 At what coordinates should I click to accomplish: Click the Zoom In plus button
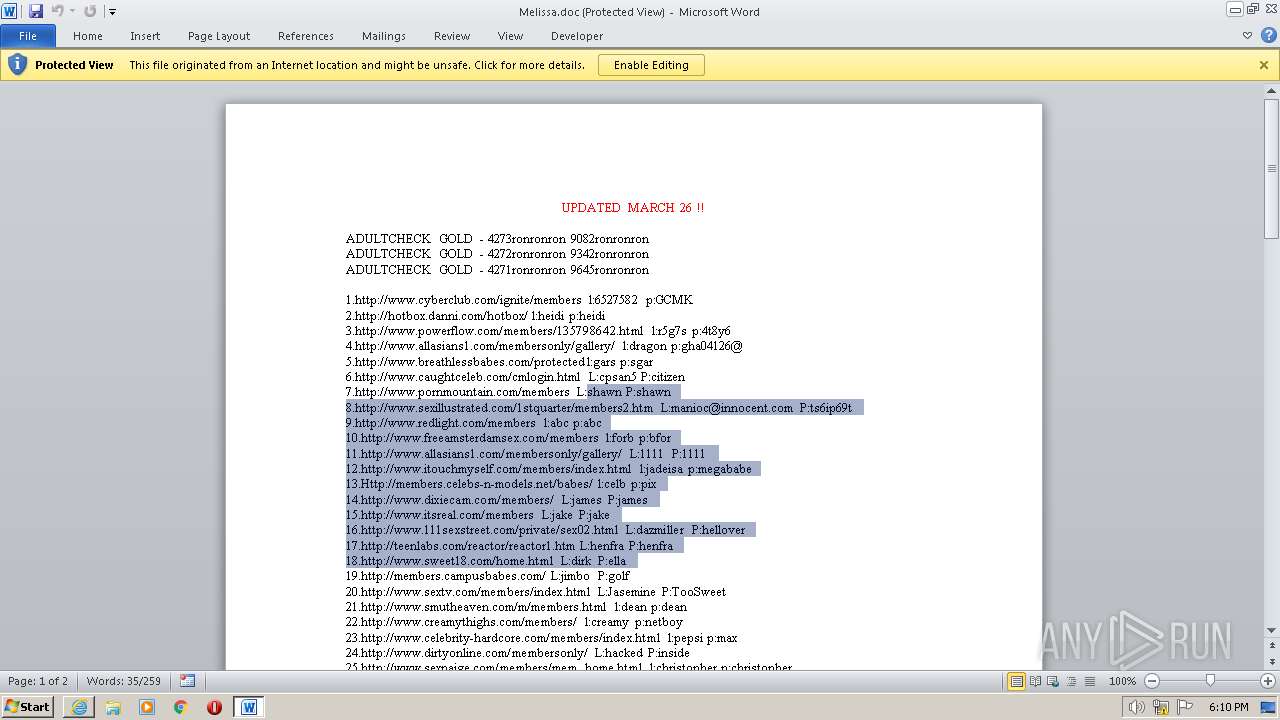click(x=1267, y=681)
